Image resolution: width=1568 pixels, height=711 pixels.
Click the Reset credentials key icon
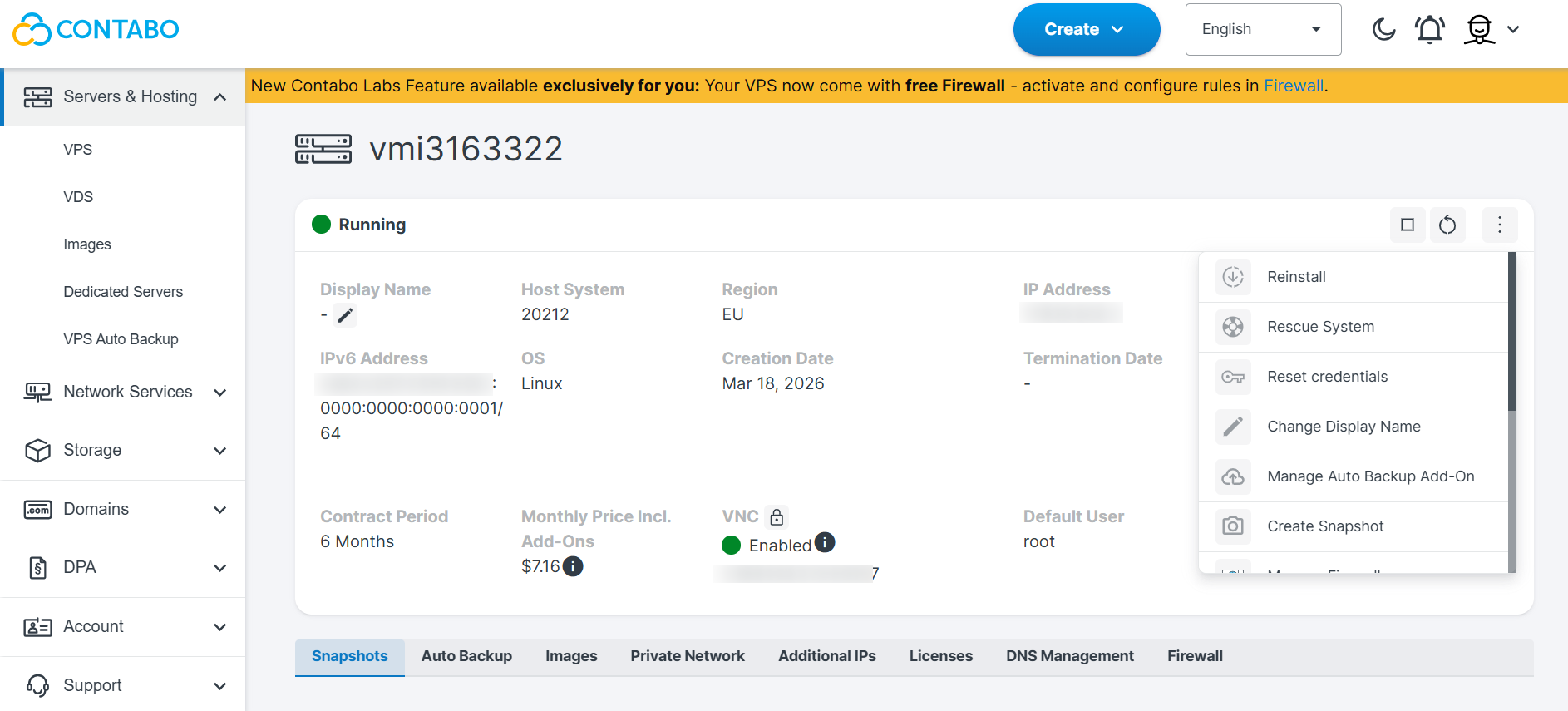point(1233,377)
